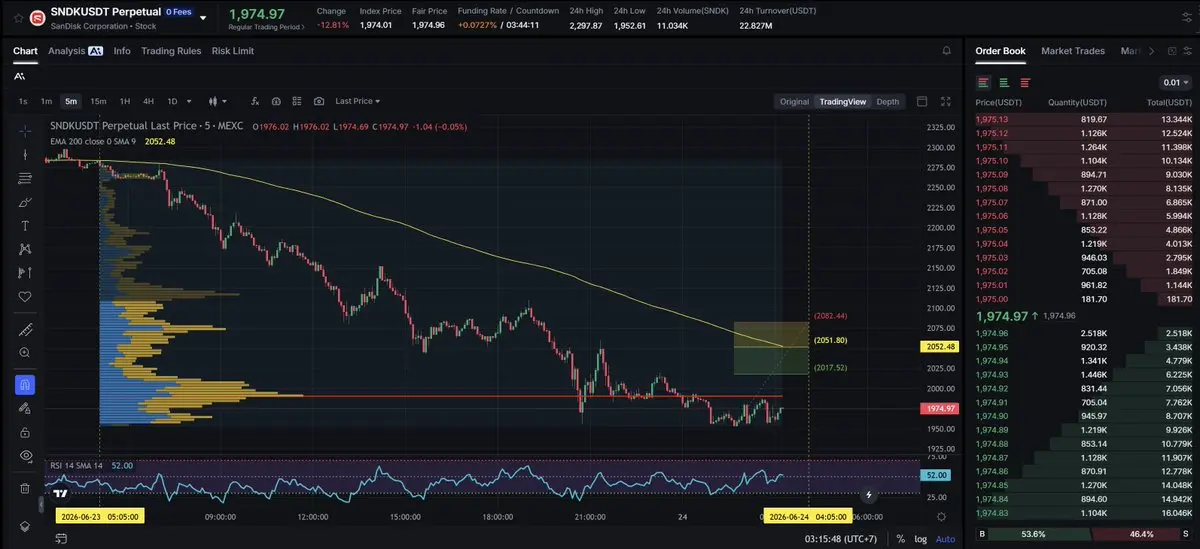Click the 0 Fees badge

pos(180,11)
